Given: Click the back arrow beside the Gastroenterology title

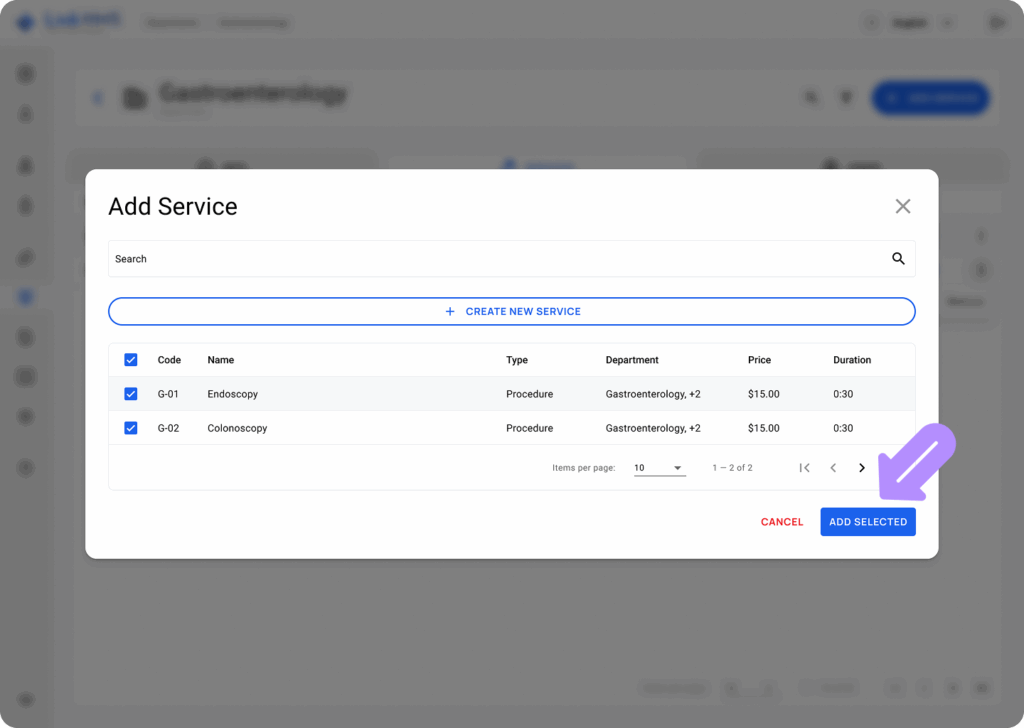Looking at the screenshot, I should click(97, 97).
